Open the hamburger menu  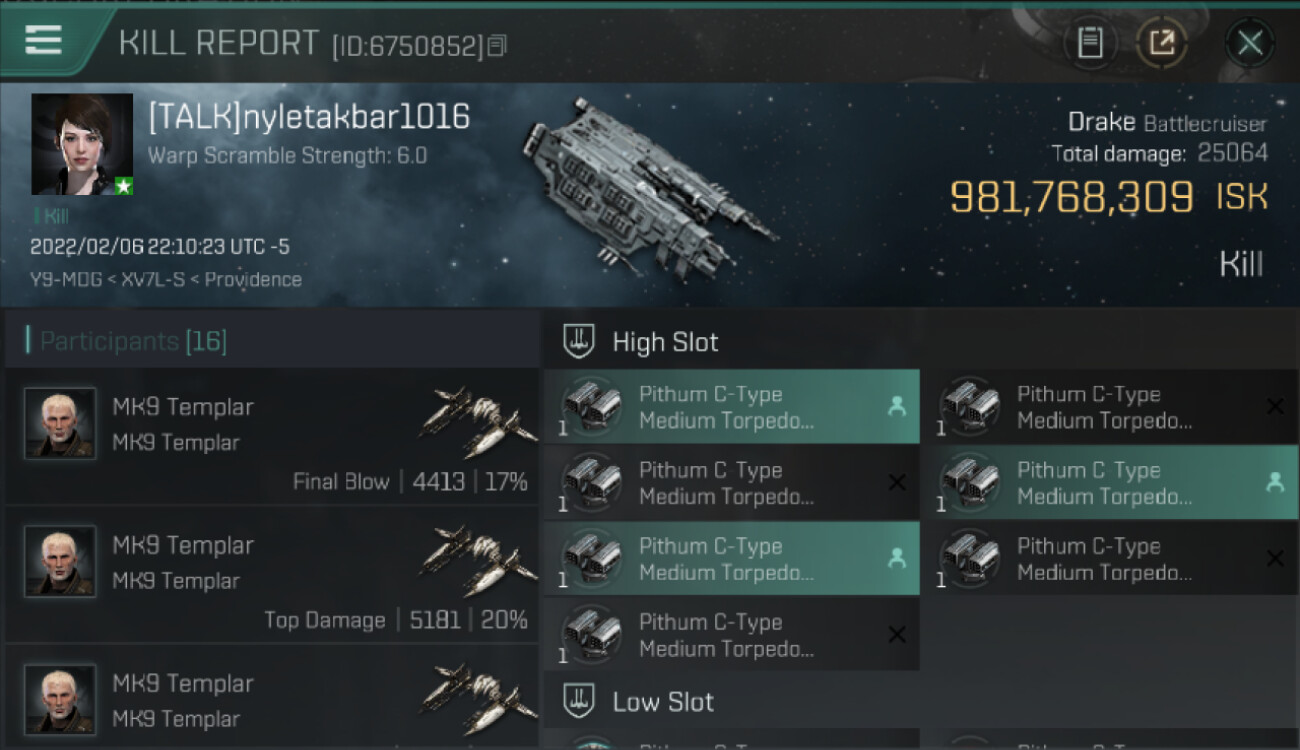point(43,39)
